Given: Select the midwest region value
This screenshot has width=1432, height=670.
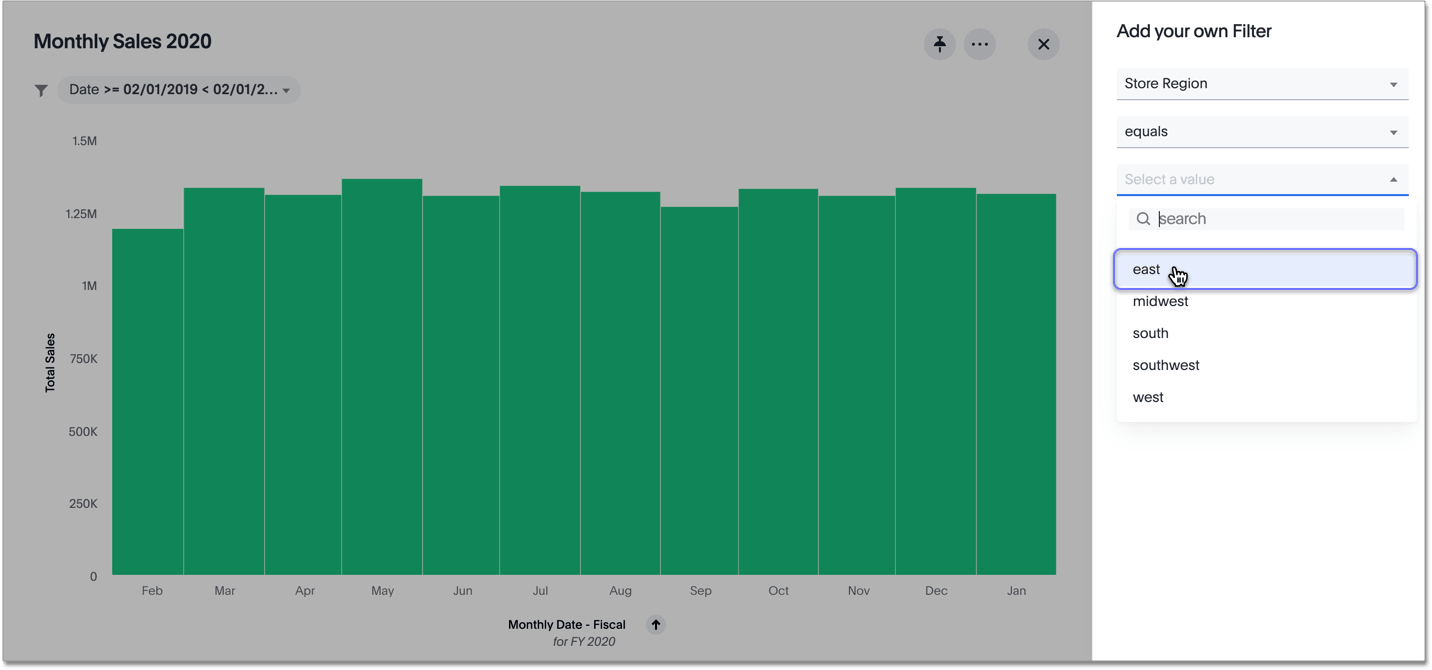Looking at the screenshot, I should pyautogui.click(x=1160, y=301).
